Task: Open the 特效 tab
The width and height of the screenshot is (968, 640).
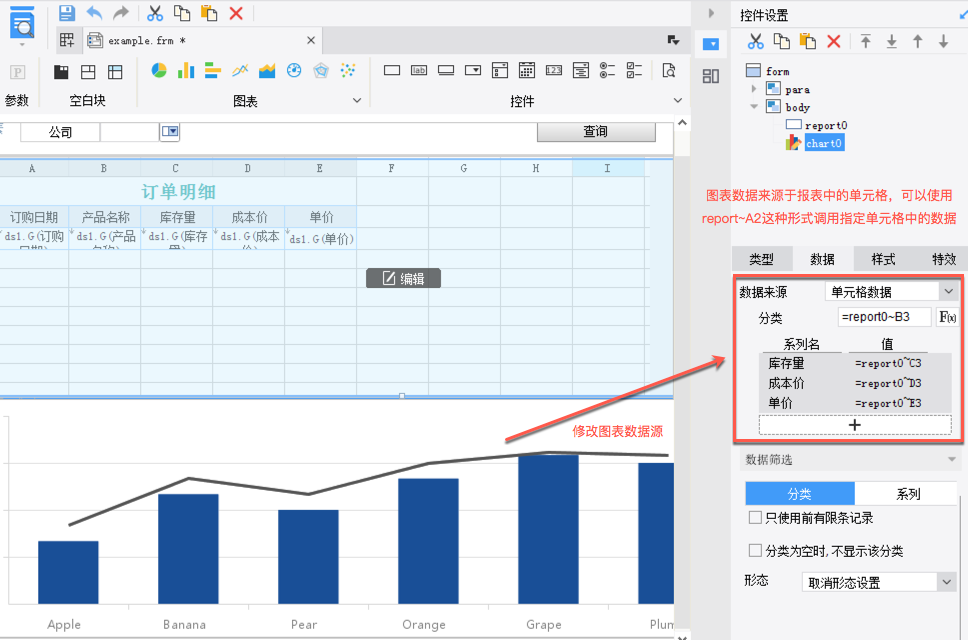Action: pos(943,259)
